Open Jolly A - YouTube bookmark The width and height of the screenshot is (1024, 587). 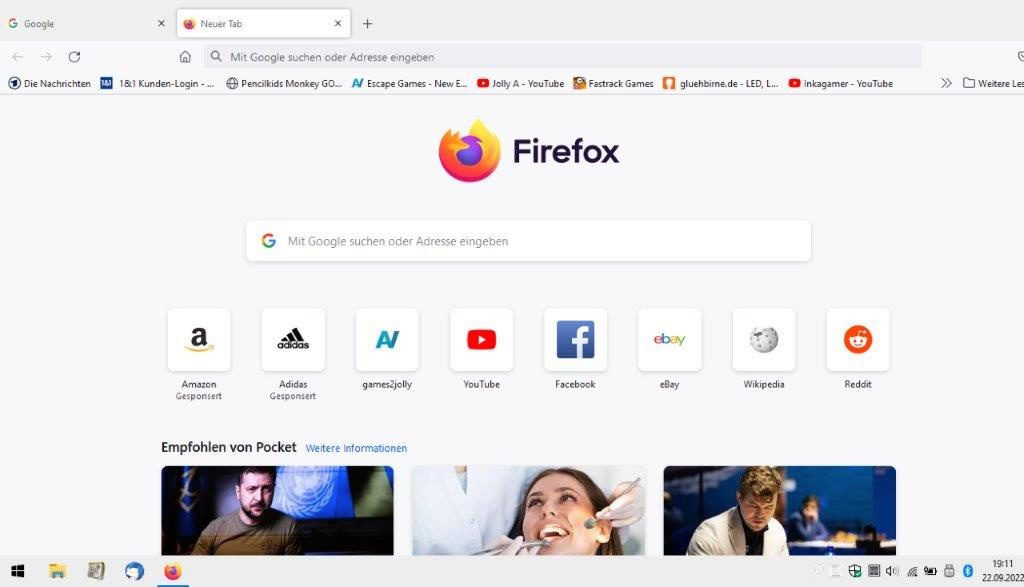click(520, 84)
